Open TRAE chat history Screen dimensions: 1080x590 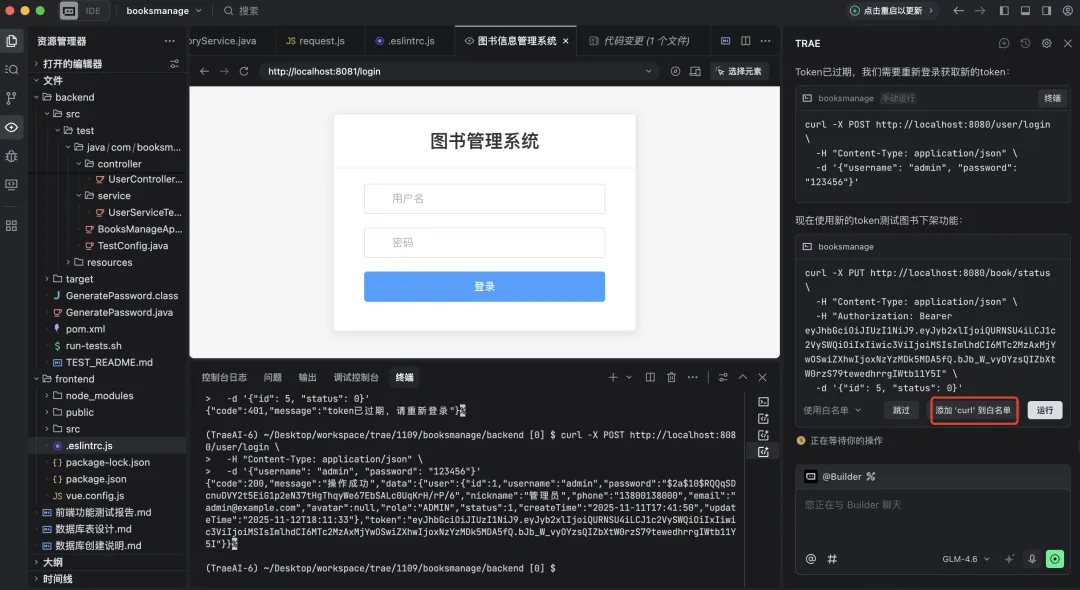pos(1025,43)
